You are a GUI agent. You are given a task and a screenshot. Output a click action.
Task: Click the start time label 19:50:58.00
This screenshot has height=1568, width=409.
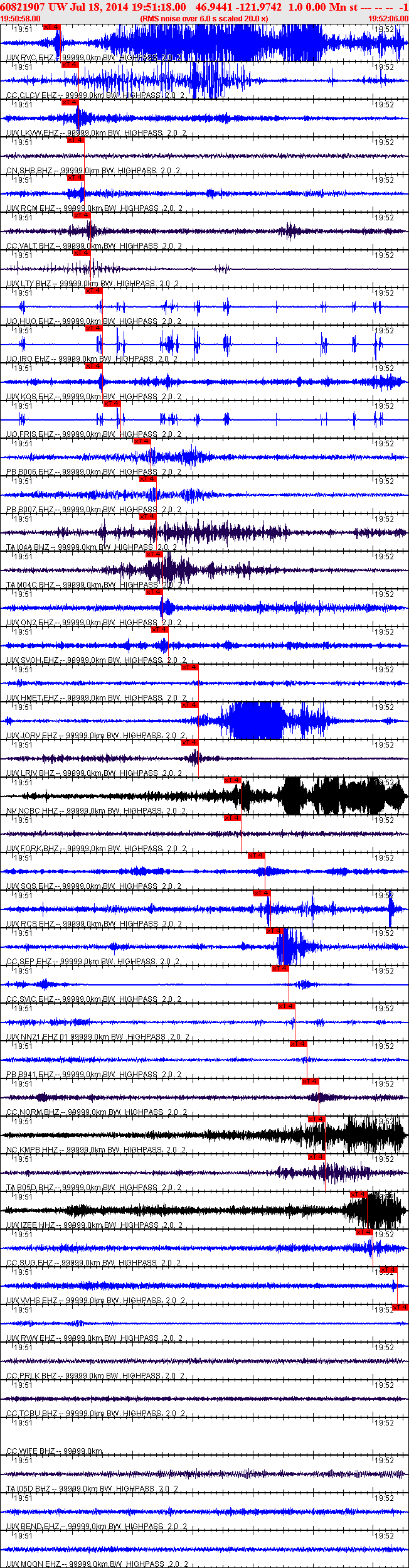point(20,19)
